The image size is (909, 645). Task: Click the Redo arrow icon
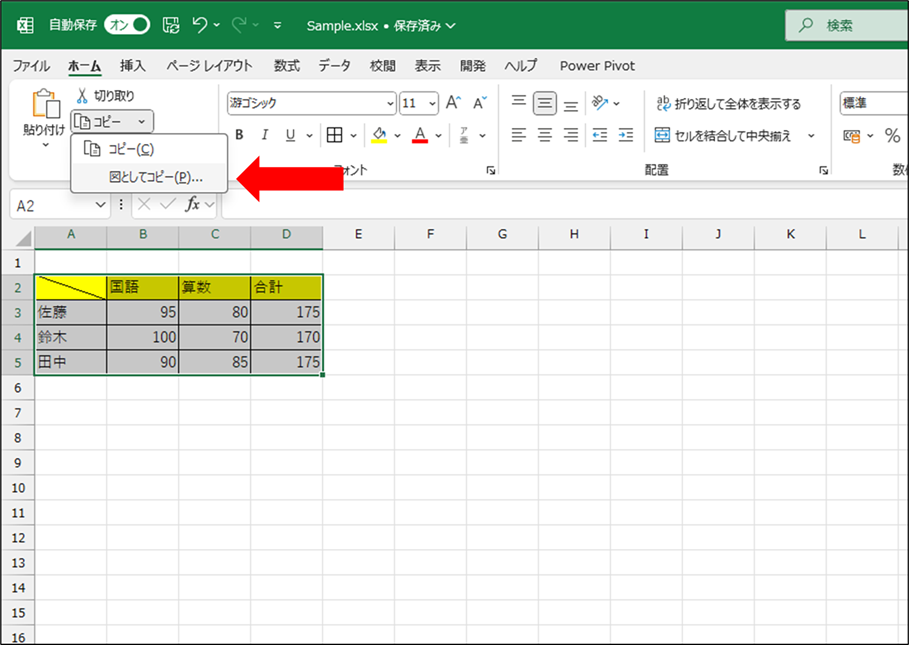tap(239, 25)
